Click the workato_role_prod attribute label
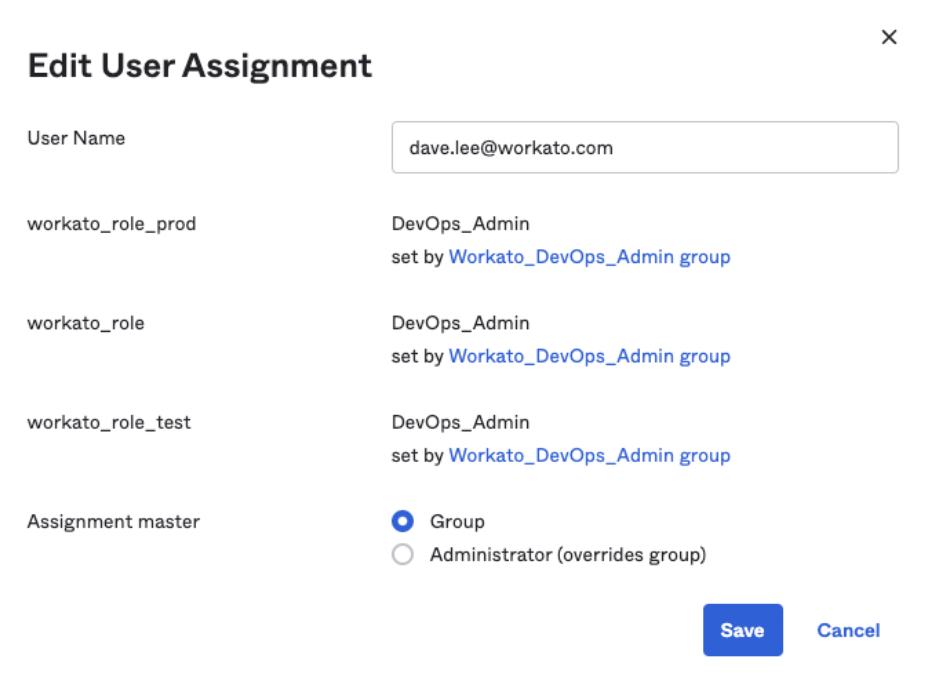Image resolution: width=928 pixels, height=684 pixels. pyautogui.click(x=111, y=224)
